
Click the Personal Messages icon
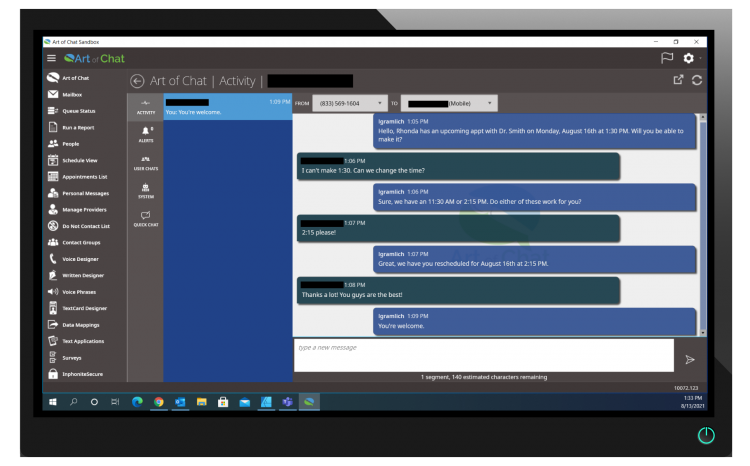point(53,193)
